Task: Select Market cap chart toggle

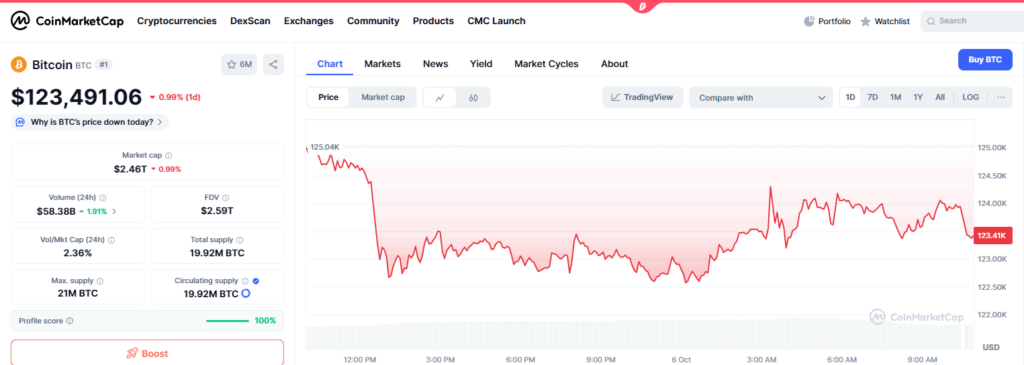Action: tap(383, 97)
